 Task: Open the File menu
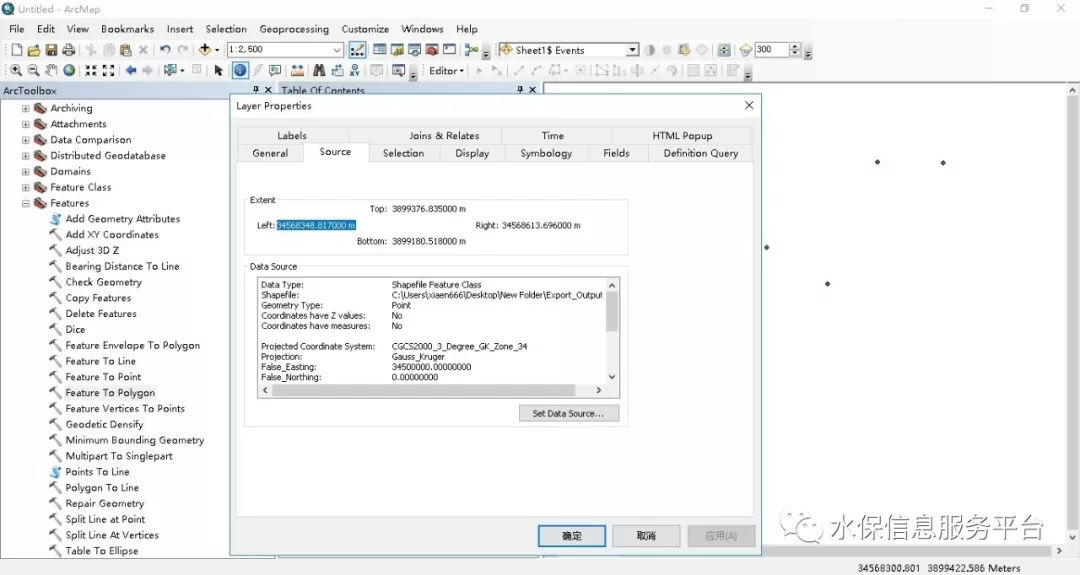click(x=17, y=29)
